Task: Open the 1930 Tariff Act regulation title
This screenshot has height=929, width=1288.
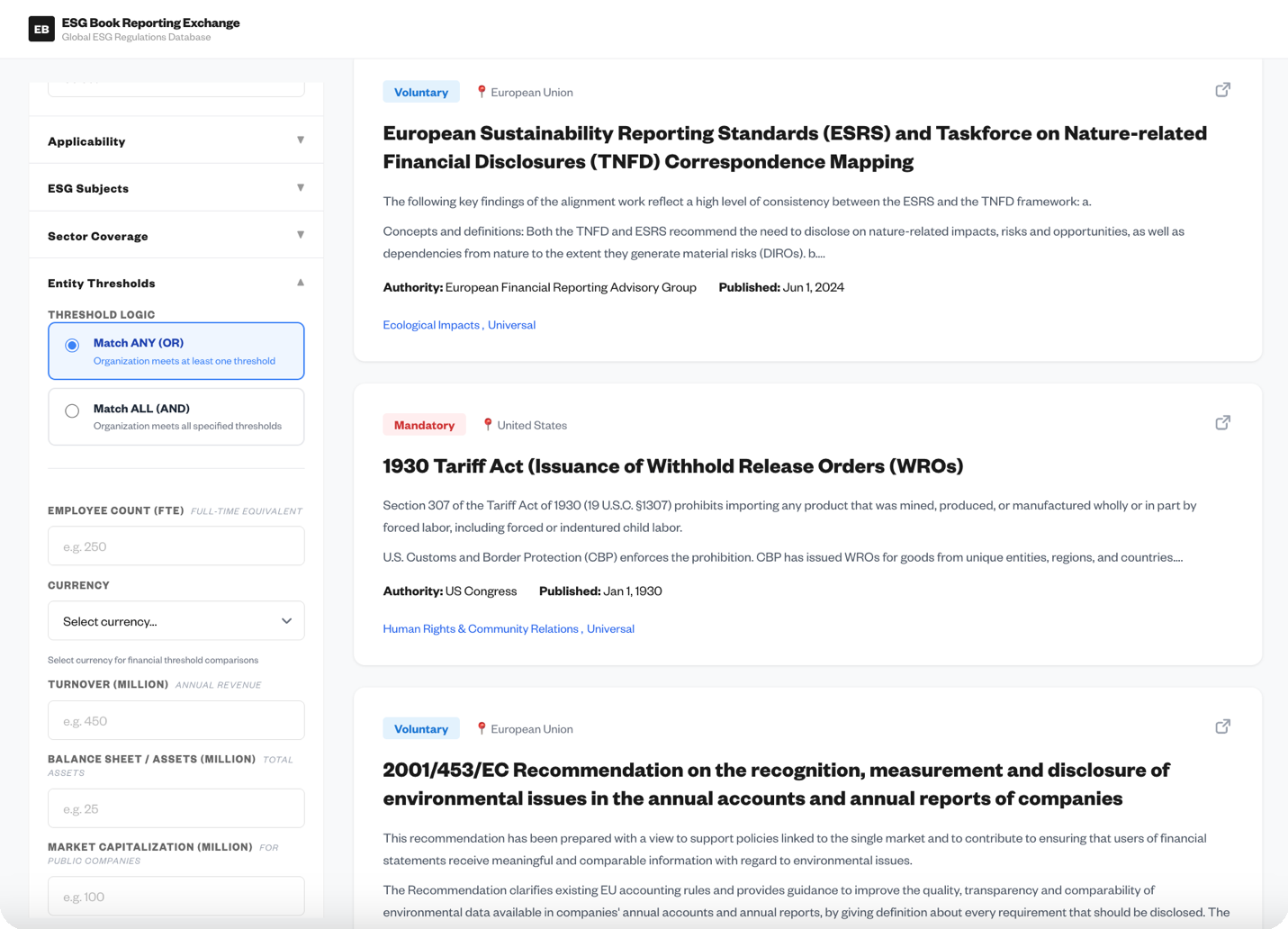Action: coord(673,465)
